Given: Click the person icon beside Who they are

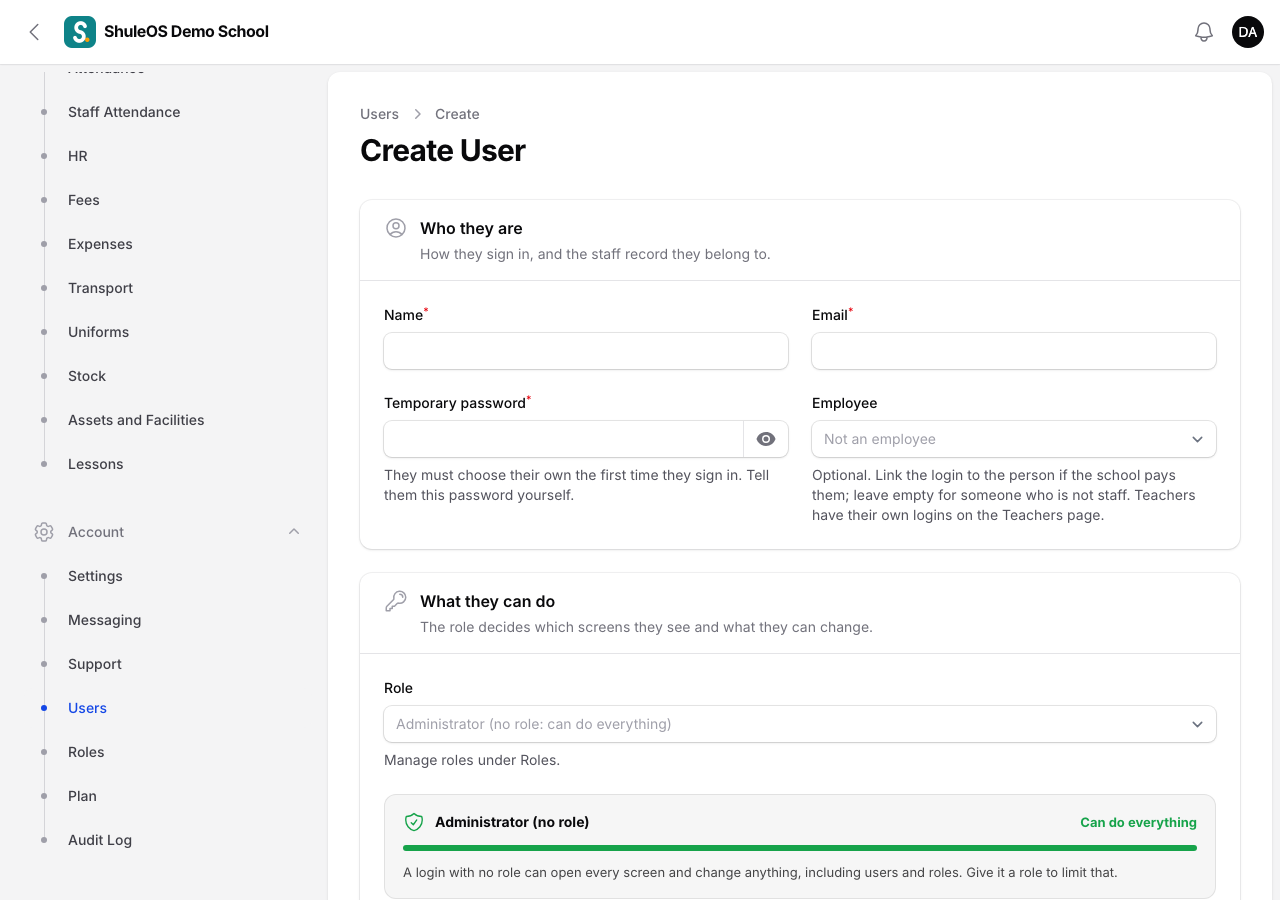Looking at the screenshot, I should pos(396,228).
